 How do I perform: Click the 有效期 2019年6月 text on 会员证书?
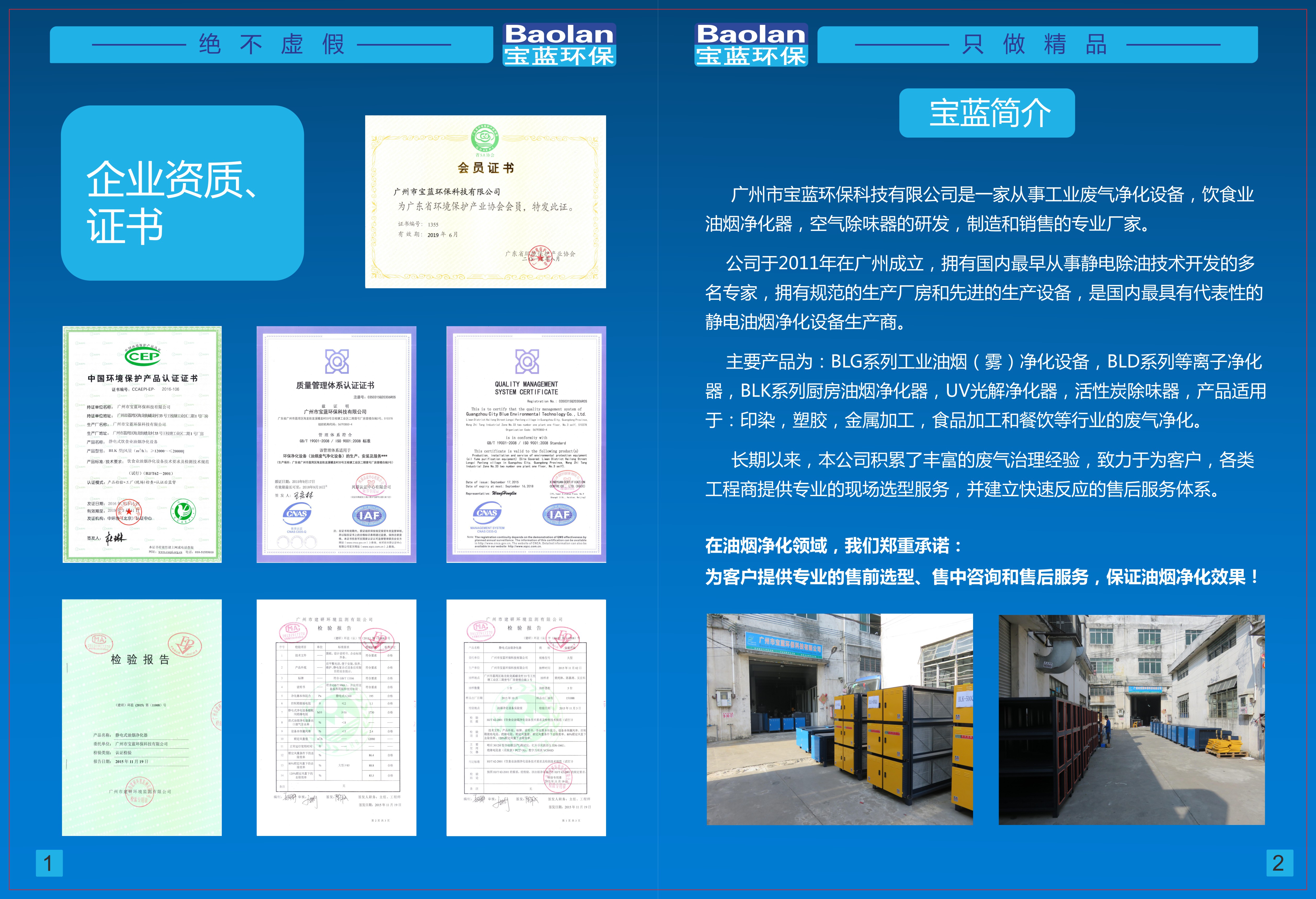tap(428, 234)
